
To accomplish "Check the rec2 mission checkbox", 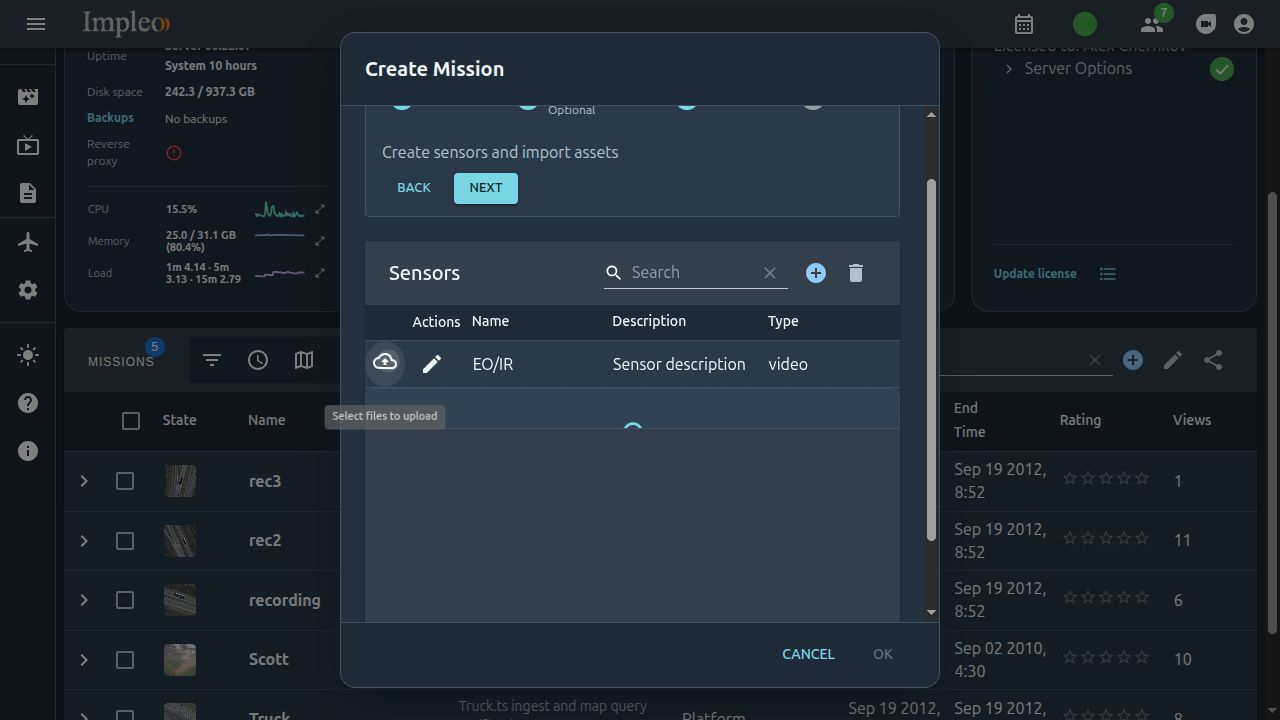I will click(125, 541).
